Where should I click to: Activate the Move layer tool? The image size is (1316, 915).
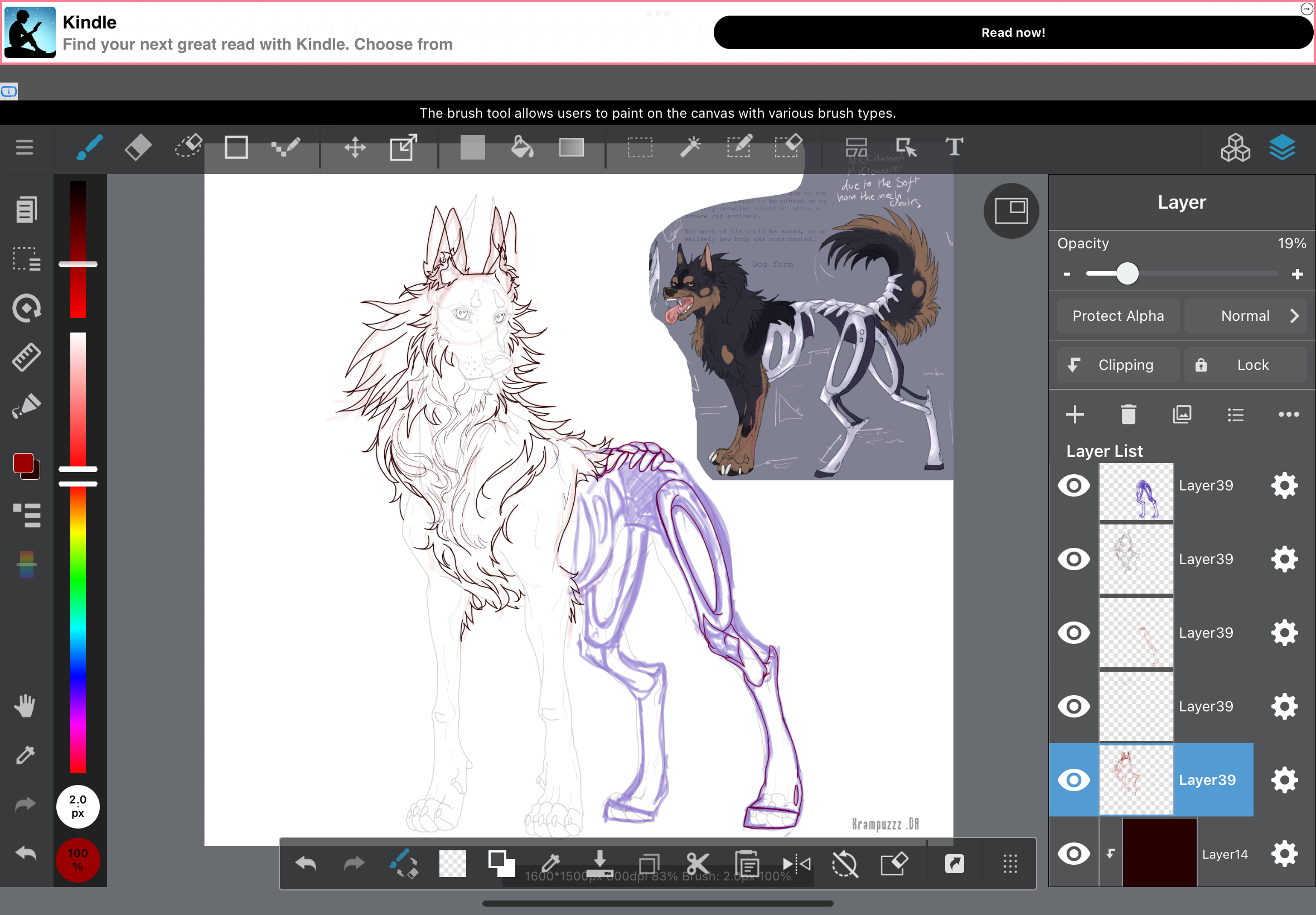[355, 148]
